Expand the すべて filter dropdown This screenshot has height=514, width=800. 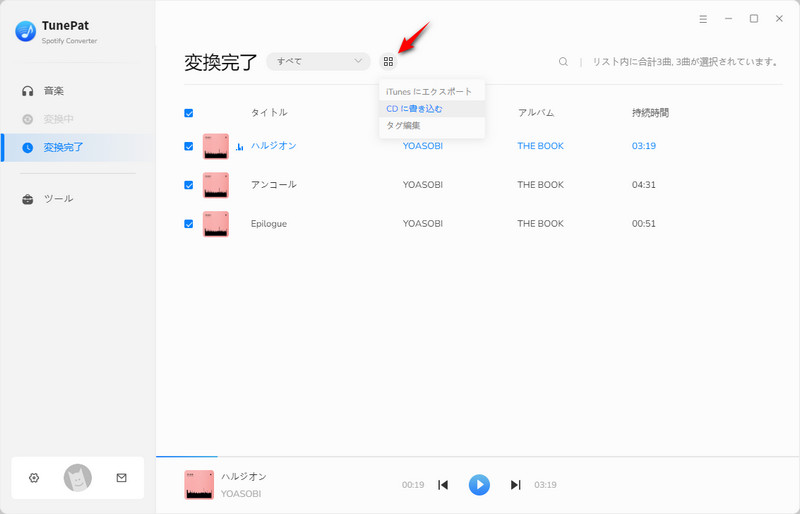(x=318, y=61)
